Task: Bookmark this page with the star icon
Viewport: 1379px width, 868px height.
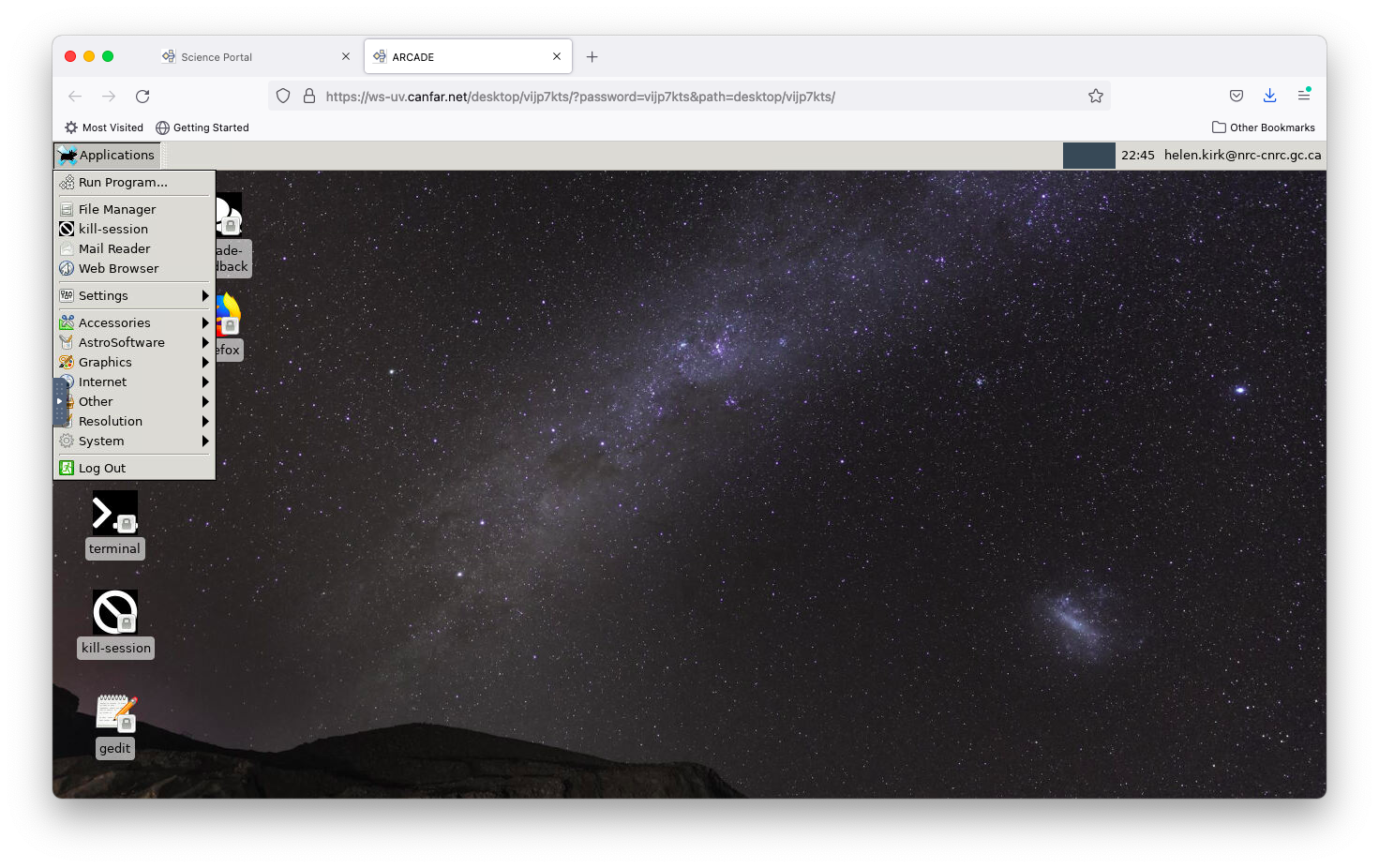Action: (x=1095, y=96)
